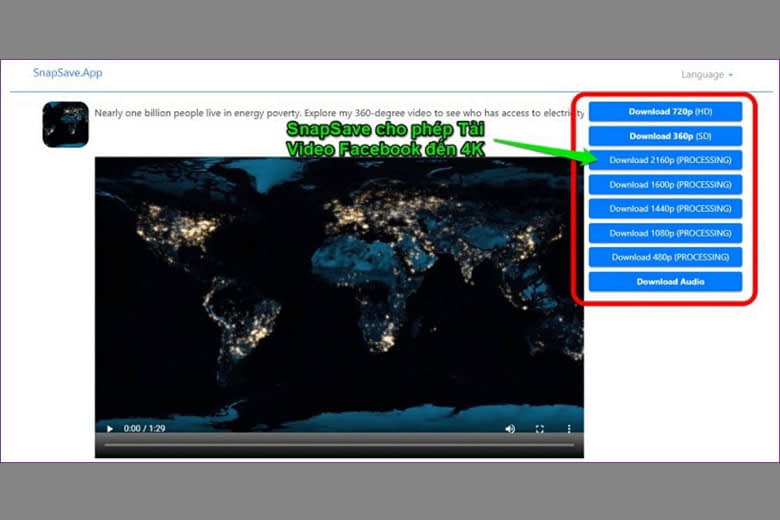Open the video's three-dot options menu
780x520 pixels.
coord(569,428)
